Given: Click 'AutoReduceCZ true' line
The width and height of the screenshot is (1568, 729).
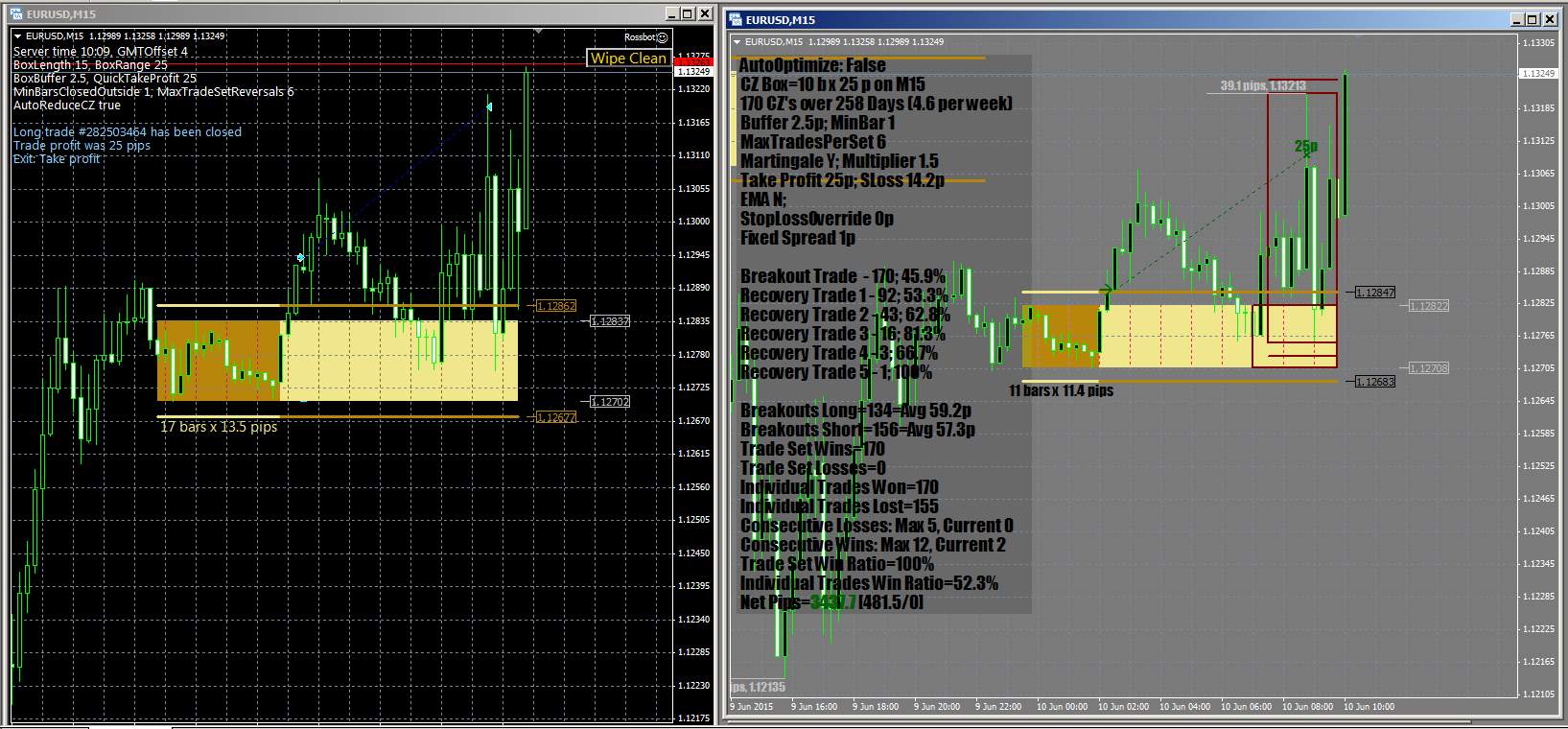Looking at the screenshot, I should [x=67, y=106].
